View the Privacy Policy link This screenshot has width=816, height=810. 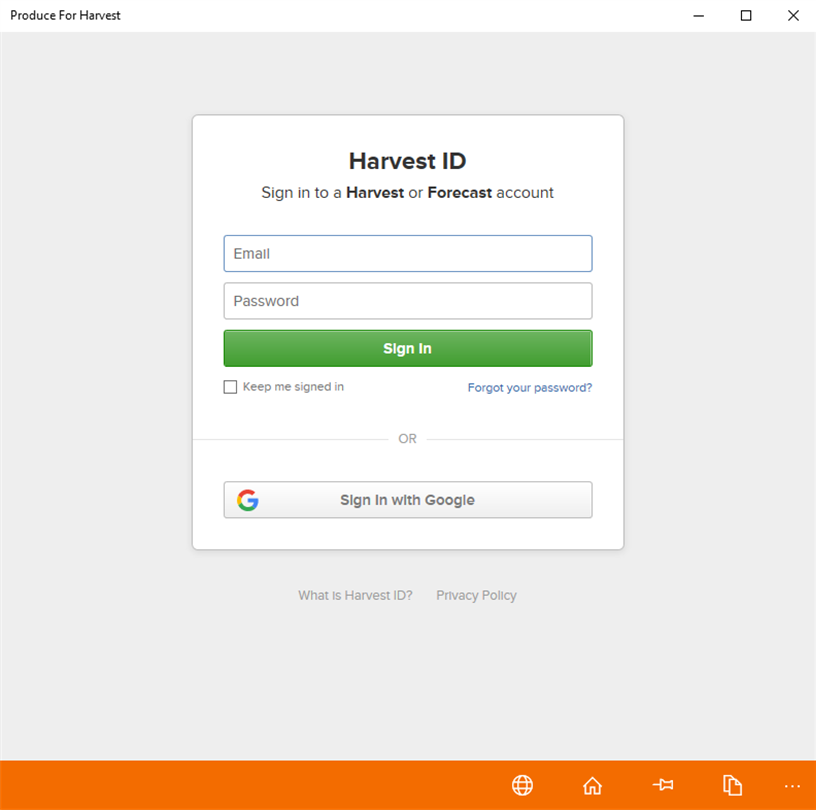click(x=476, y=595)
